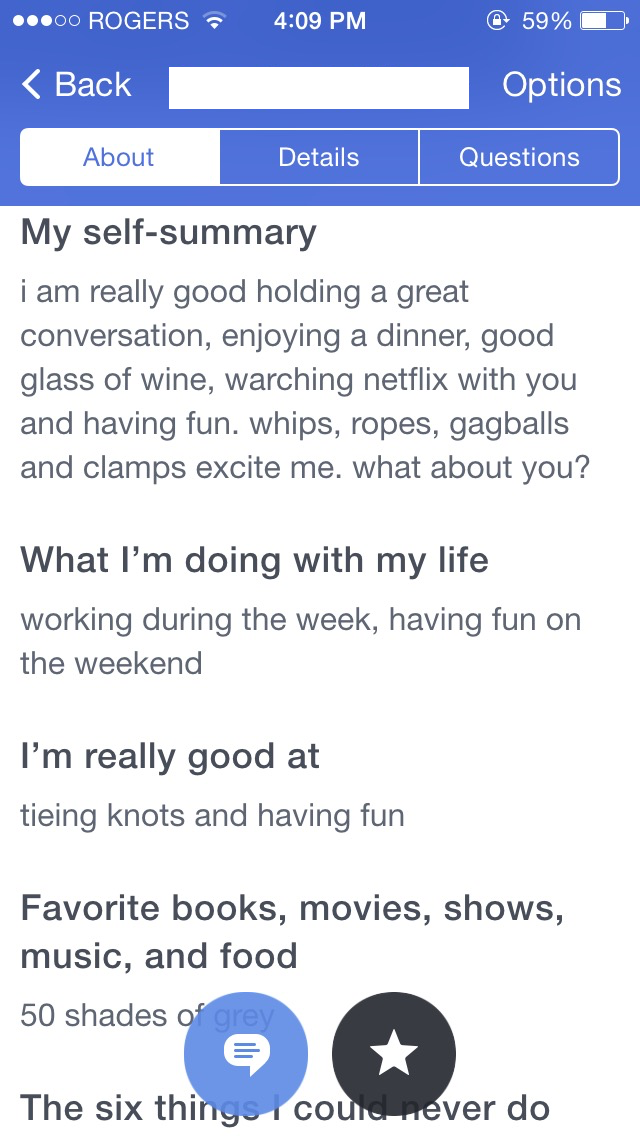
Task: Tap the "tieing knots and having fun" text
Action: point(212,816)
